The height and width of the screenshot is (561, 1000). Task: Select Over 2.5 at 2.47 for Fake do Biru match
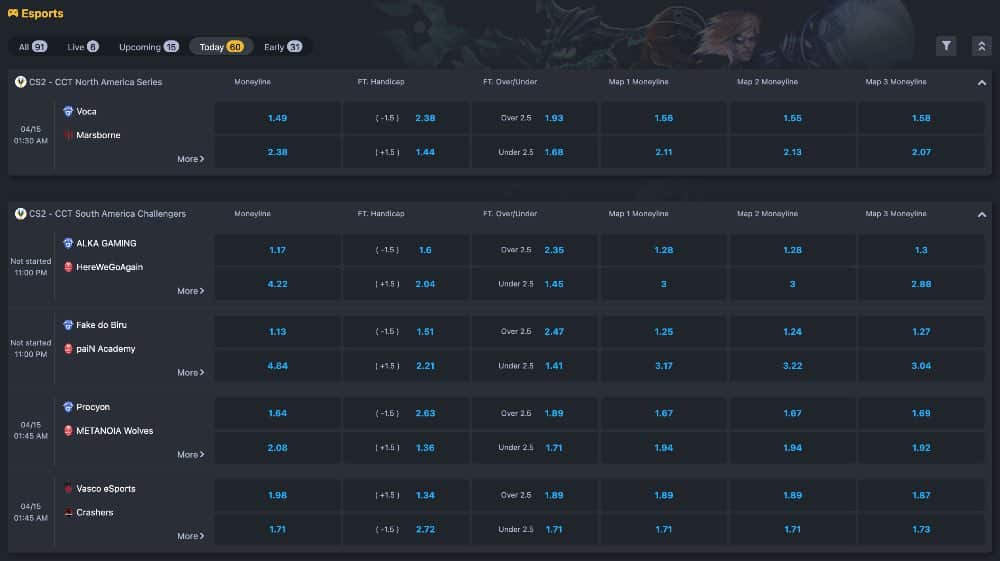(x=534, y=332)
